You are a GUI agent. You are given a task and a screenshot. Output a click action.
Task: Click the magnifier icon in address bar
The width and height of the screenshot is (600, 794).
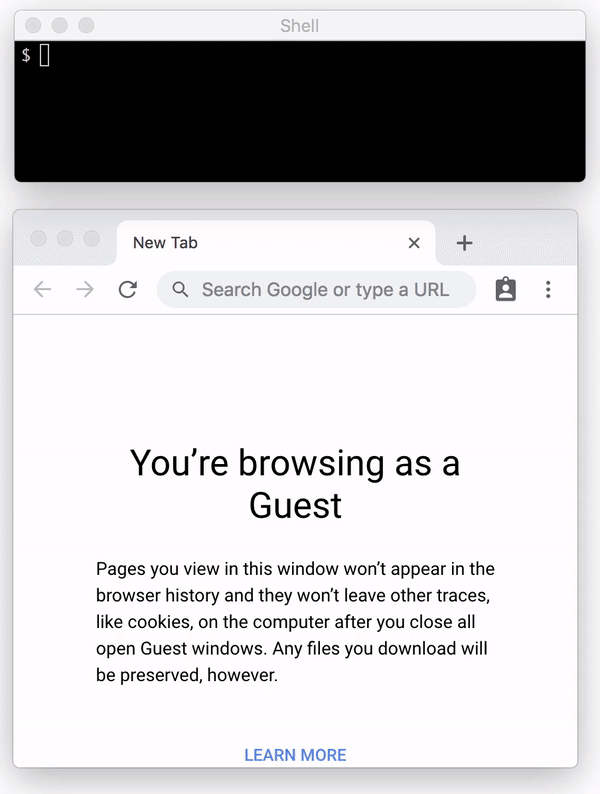[x=180, y=290]
